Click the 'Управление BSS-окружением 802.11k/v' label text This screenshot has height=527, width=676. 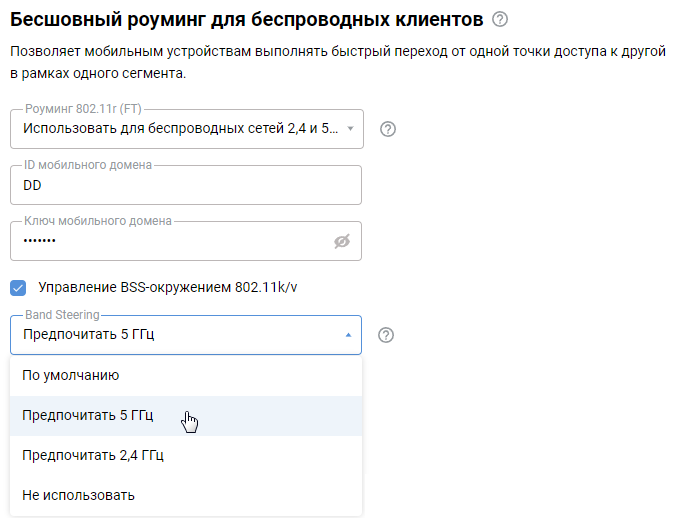pos(167,287)
